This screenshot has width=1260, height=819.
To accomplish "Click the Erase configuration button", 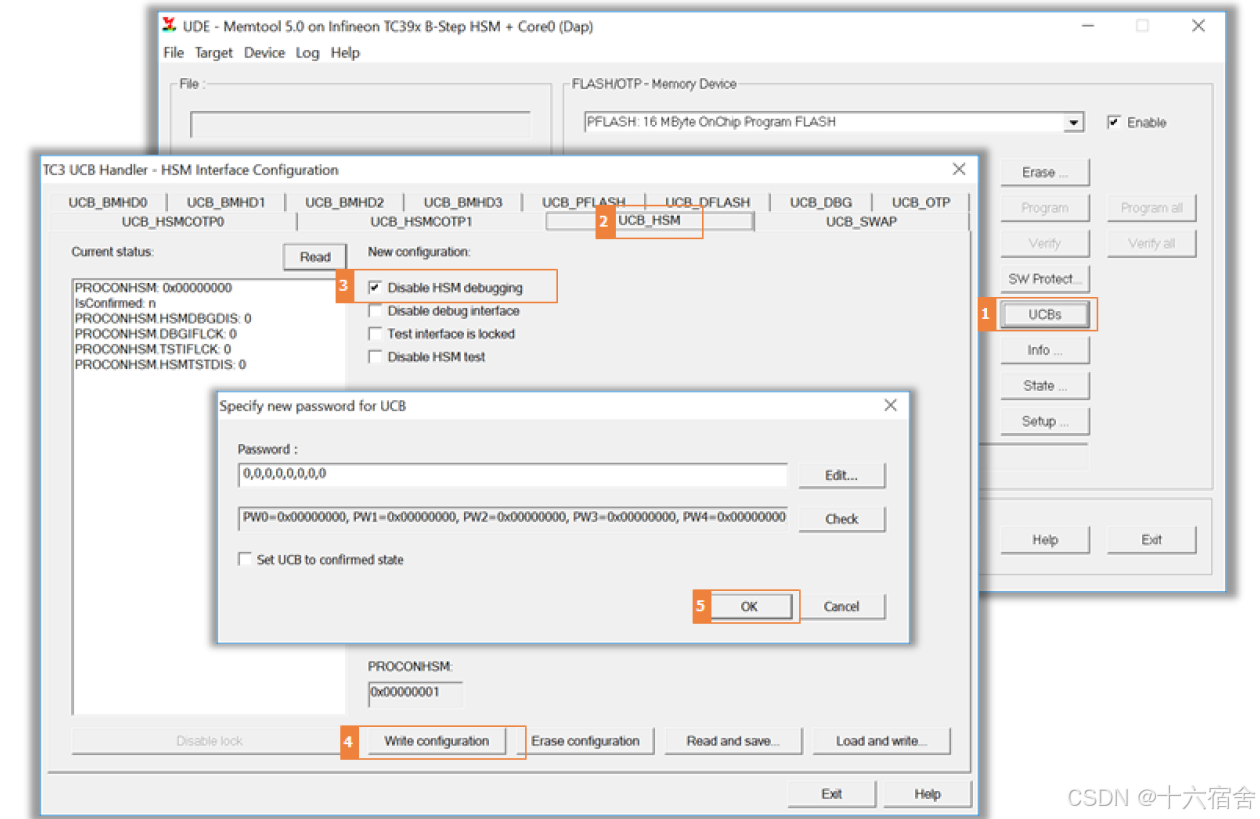I will [585, 741].
